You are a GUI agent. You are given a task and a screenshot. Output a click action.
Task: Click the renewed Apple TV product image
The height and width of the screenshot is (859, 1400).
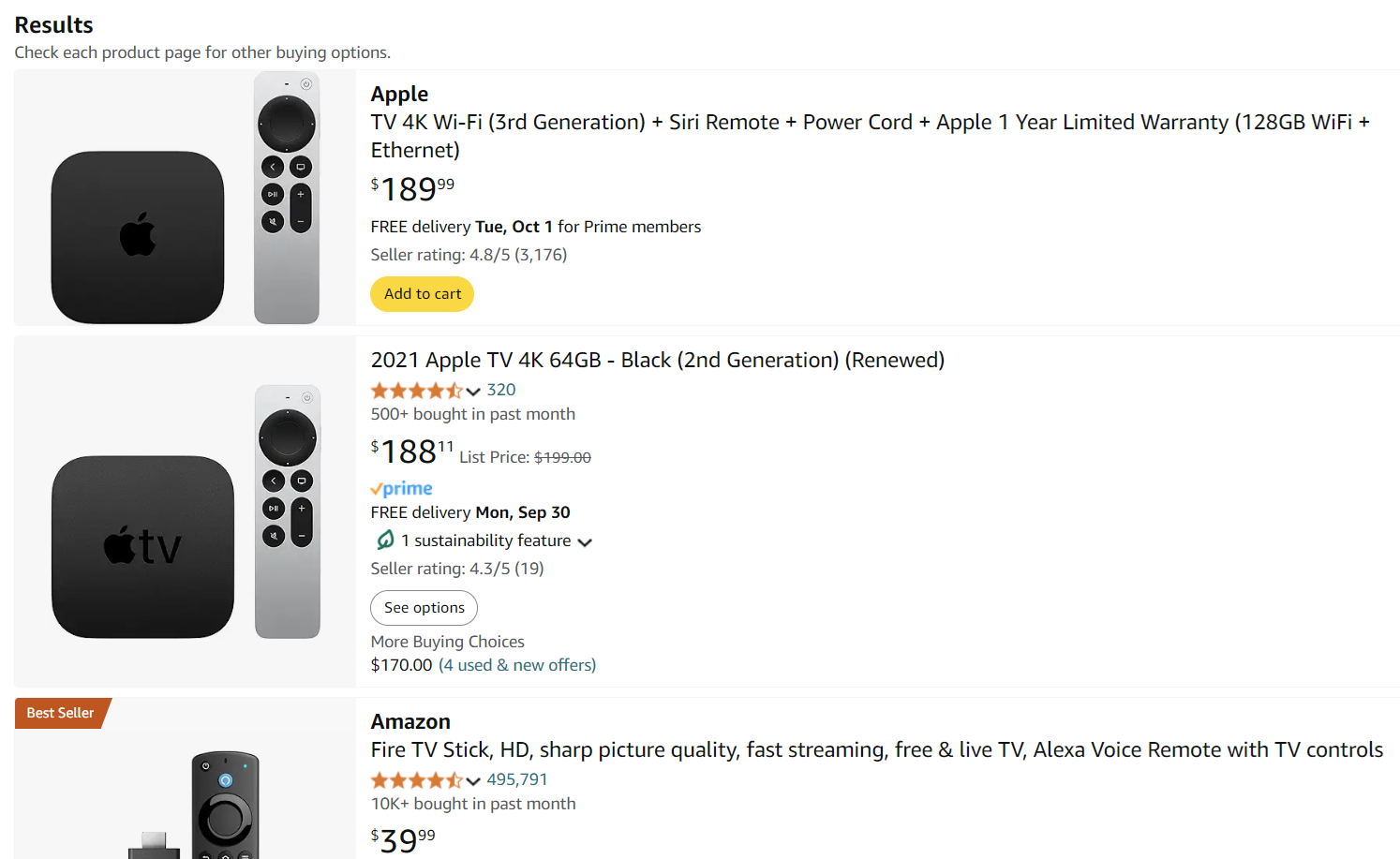pyautogui.click(x=184, y=512)
